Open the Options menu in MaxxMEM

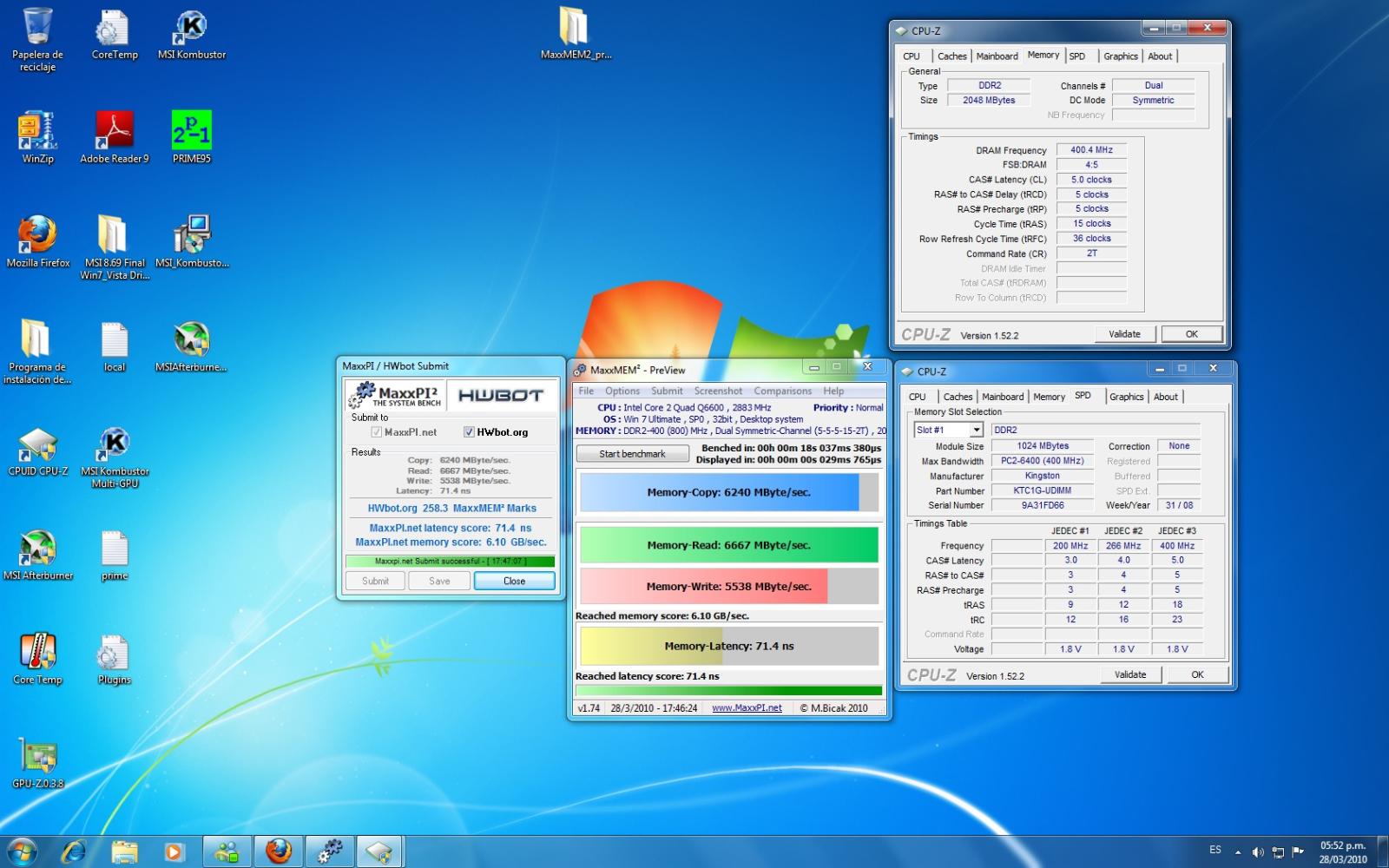(x=622, y=391)
